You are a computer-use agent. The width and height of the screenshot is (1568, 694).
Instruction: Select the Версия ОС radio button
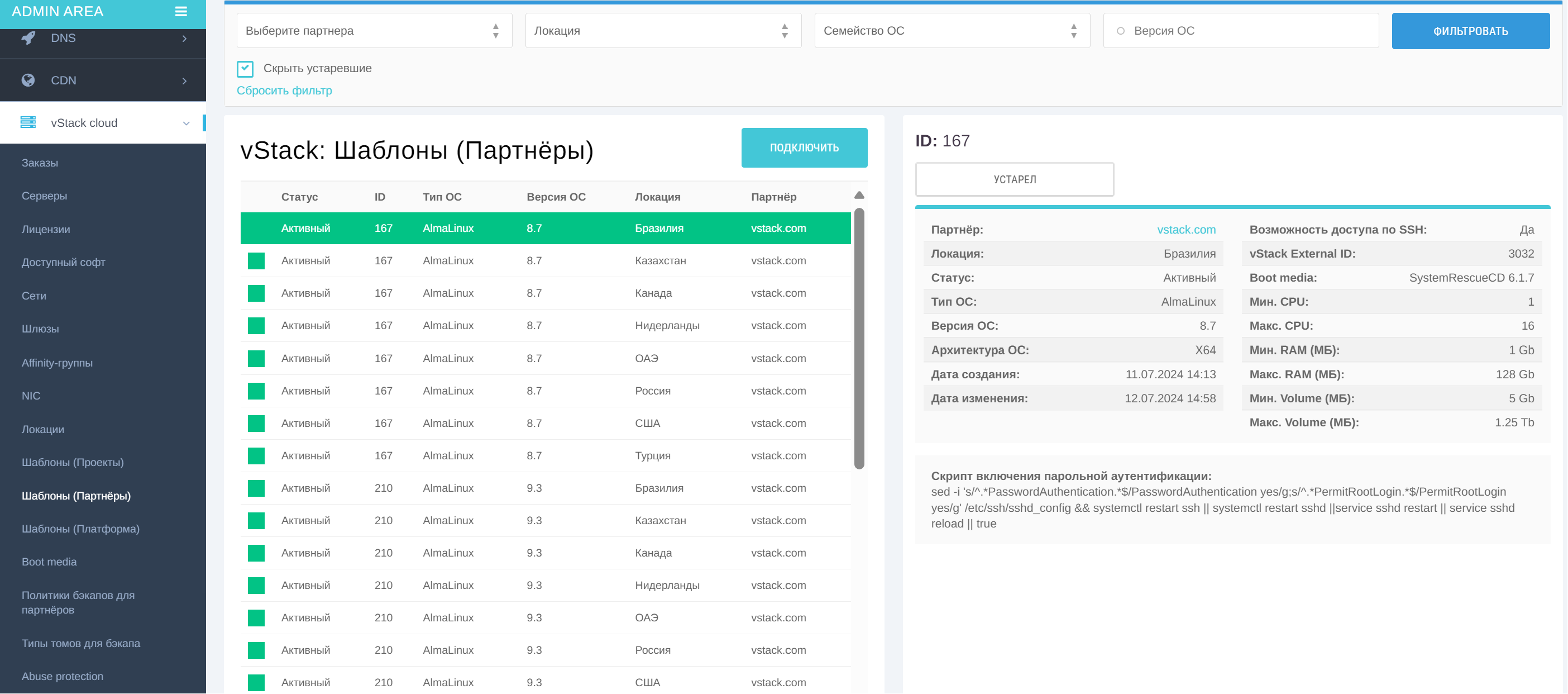pyautogui.click(x=1120, y=31)
